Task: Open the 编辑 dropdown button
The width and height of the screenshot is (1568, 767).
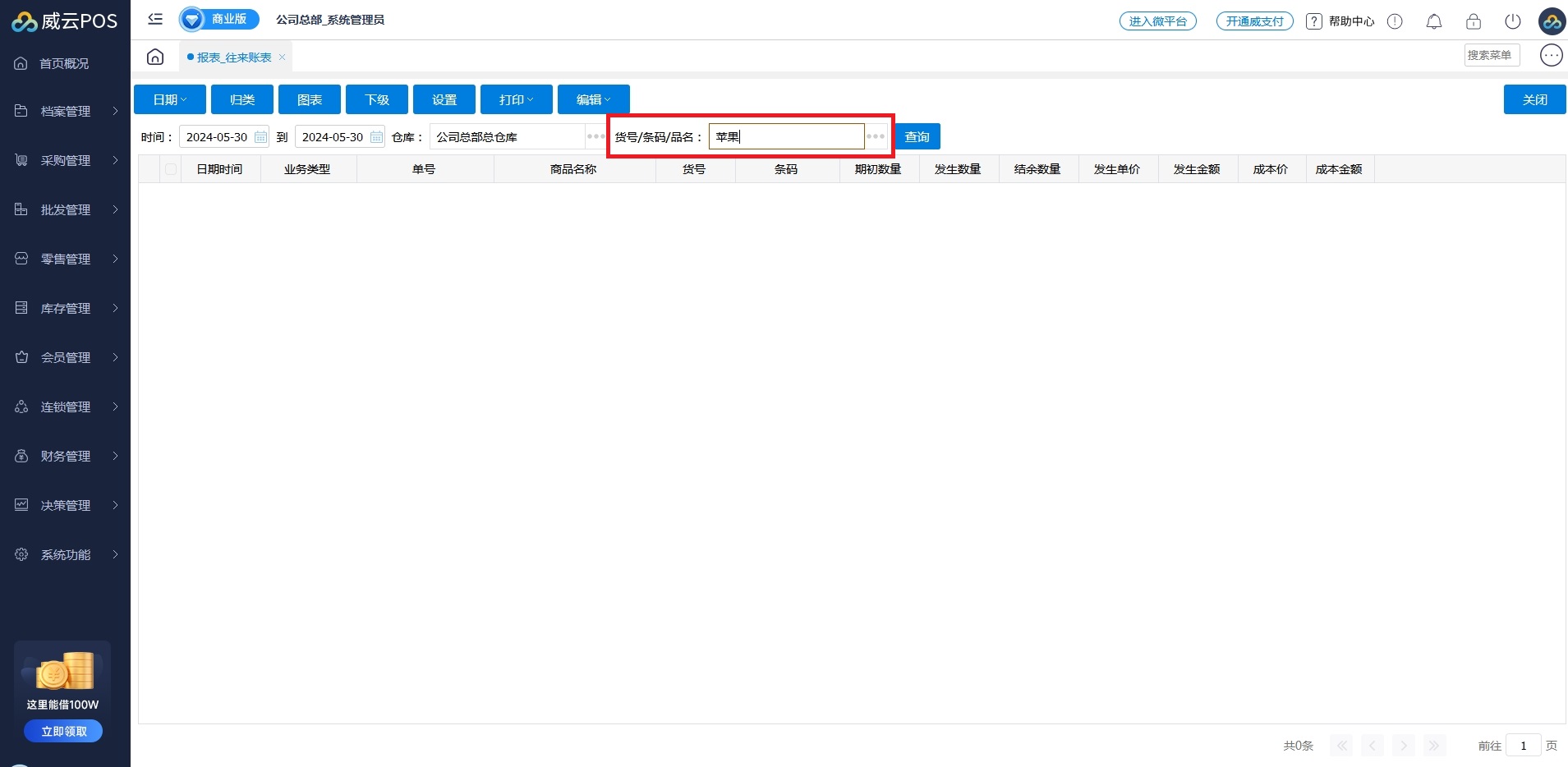Action: pos(593,99)
